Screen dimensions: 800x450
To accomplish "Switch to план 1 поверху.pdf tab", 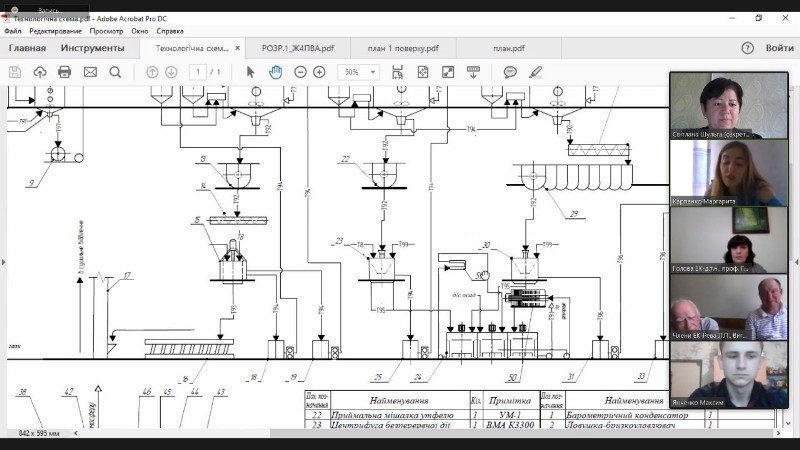I will point(403,48).
